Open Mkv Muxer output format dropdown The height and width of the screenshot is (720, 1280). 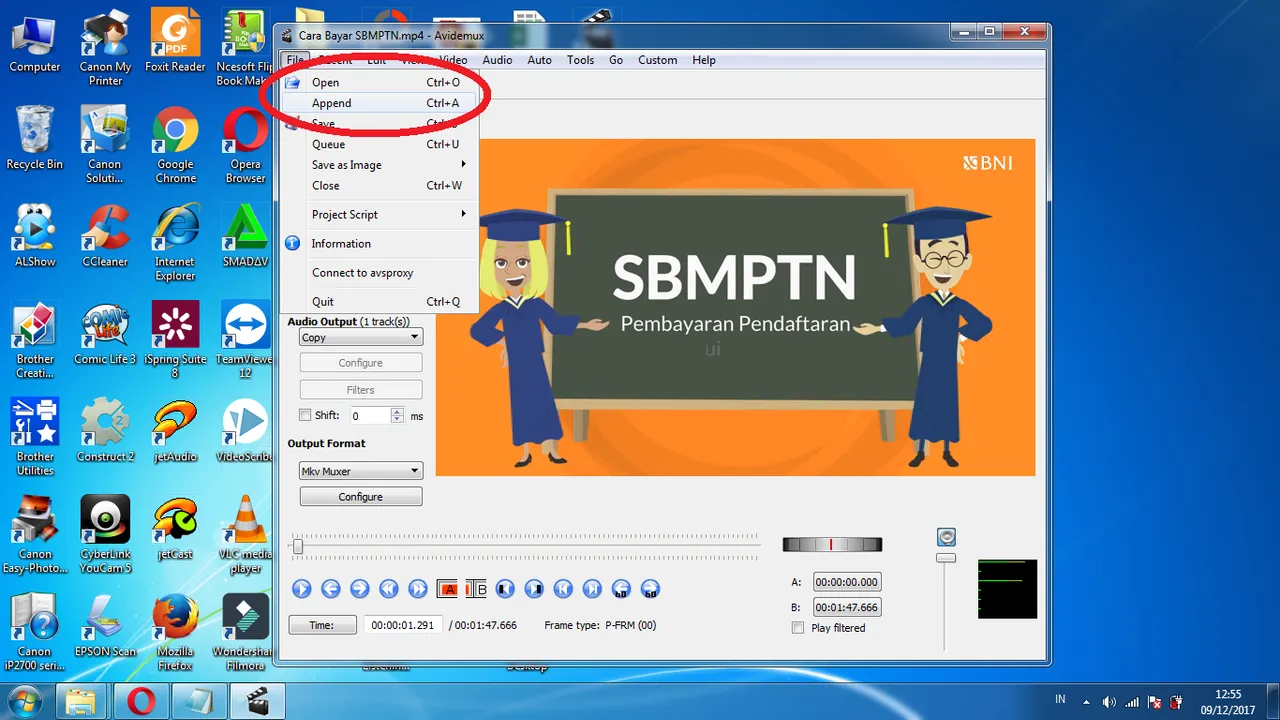coord(361,471)
